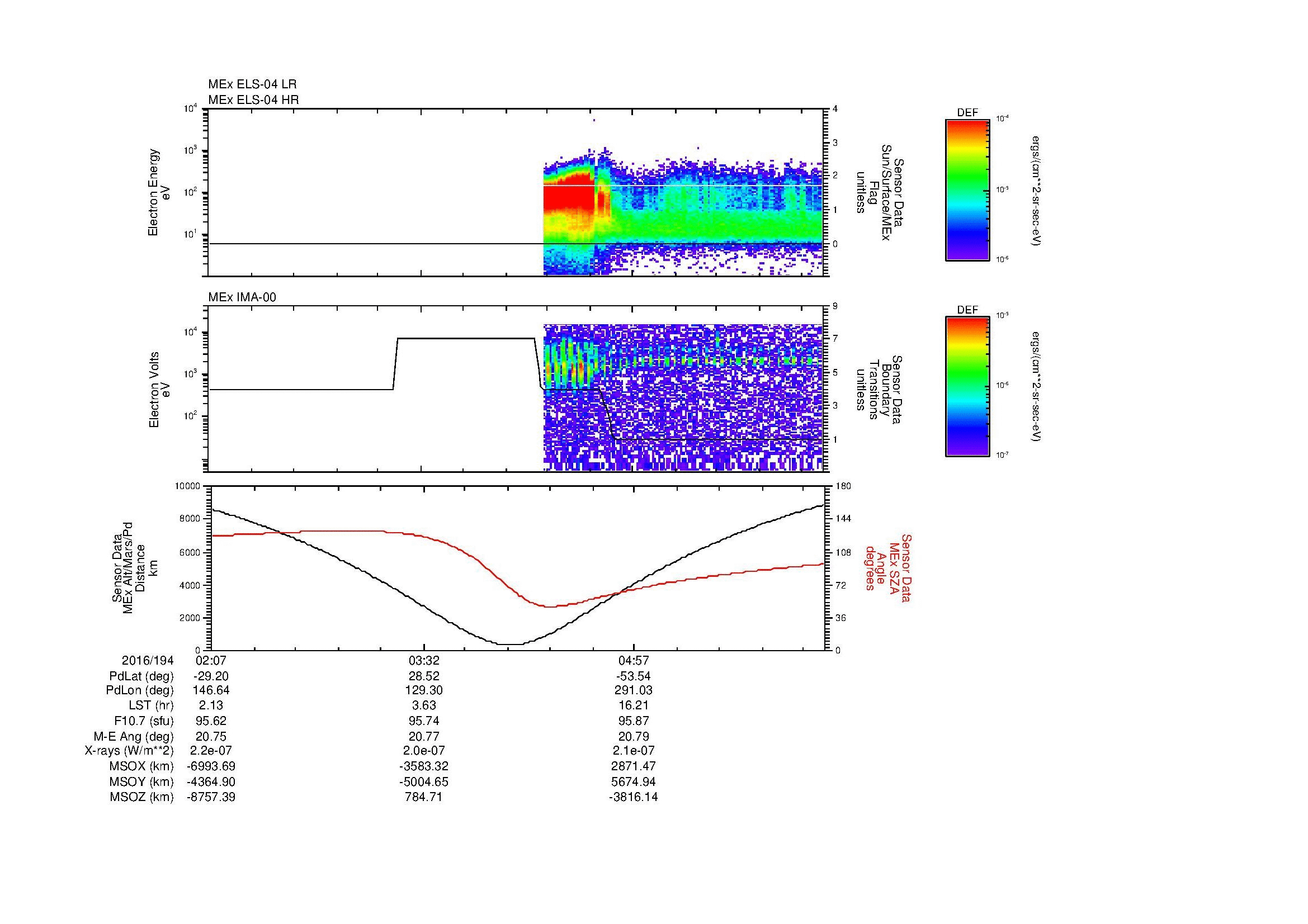Click the time tick label '02:07'
This screenshot has height=924, width=1308.
click(210, 660)
